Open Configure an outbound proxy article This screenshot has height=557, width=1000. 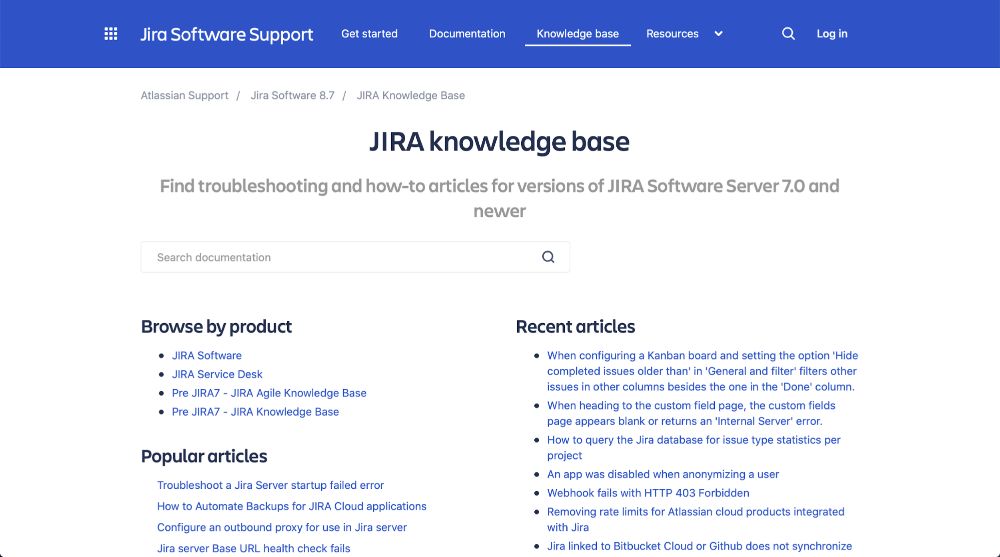(282, 527)
